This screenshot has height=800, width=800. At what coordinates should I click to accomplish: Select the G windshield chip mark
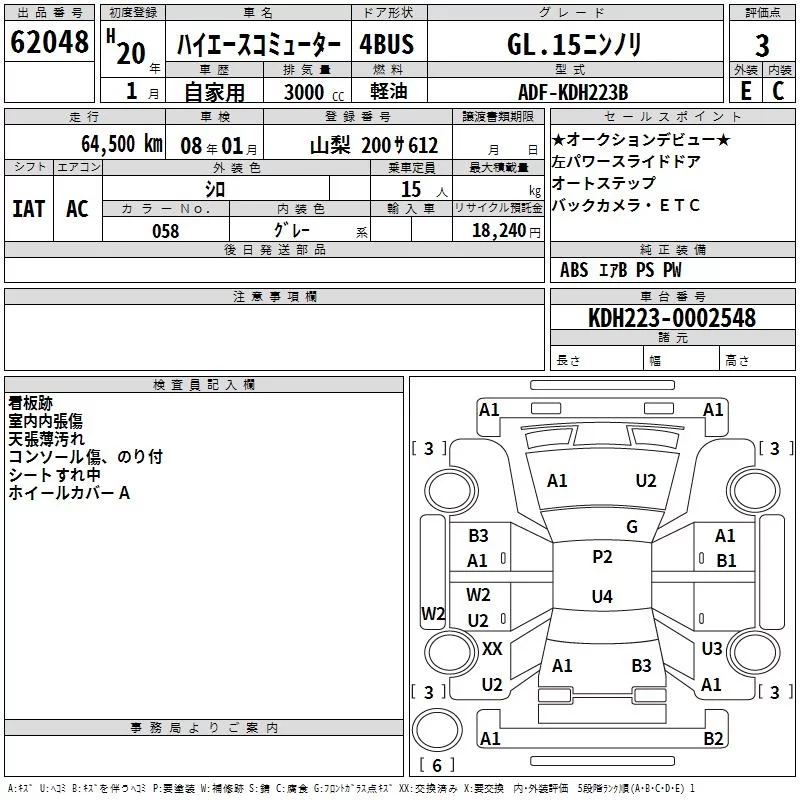(631, 527)
